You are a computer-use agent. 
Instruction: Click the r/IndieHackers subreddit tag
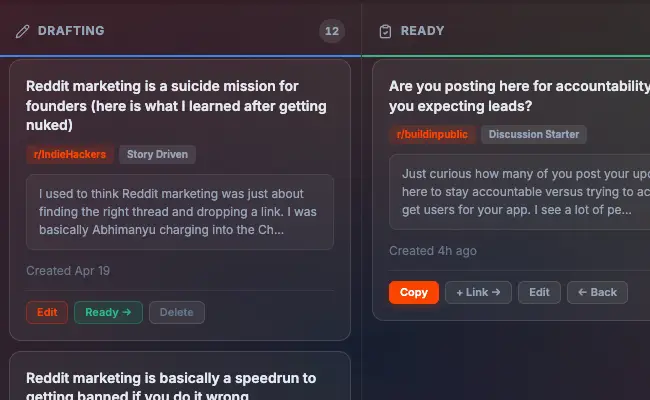tap(70, 154)
